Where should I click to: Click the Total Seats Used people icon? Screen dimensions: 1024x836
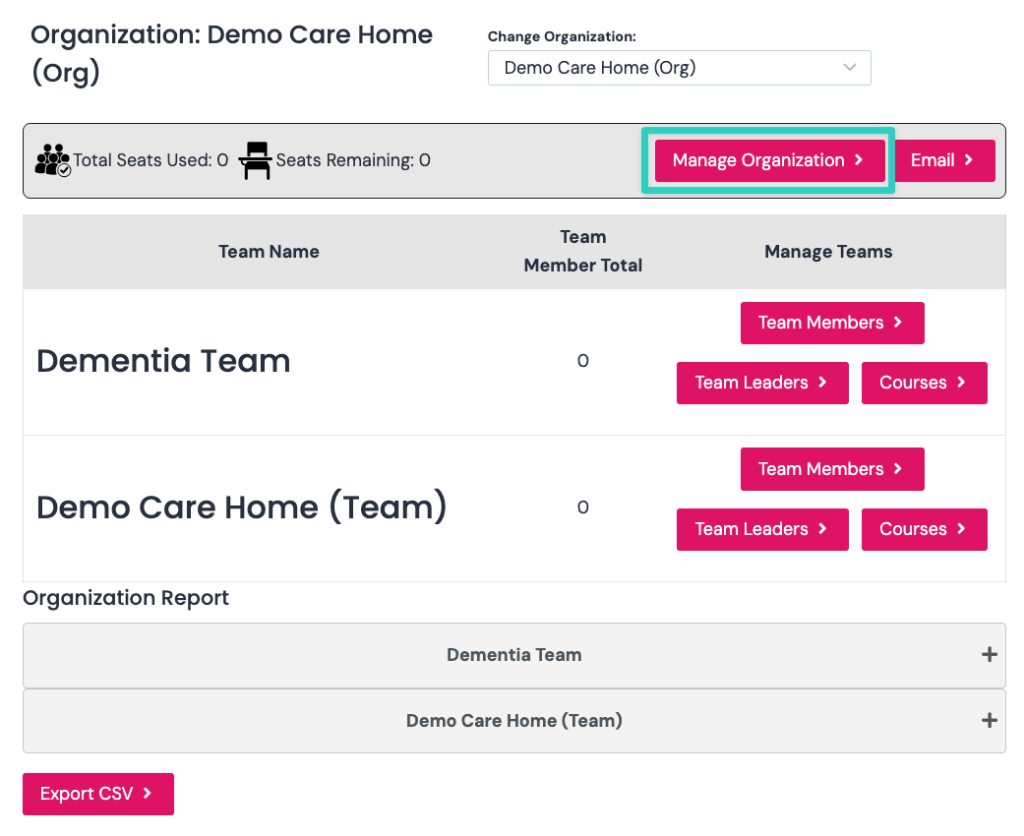[x=52, y=161]
